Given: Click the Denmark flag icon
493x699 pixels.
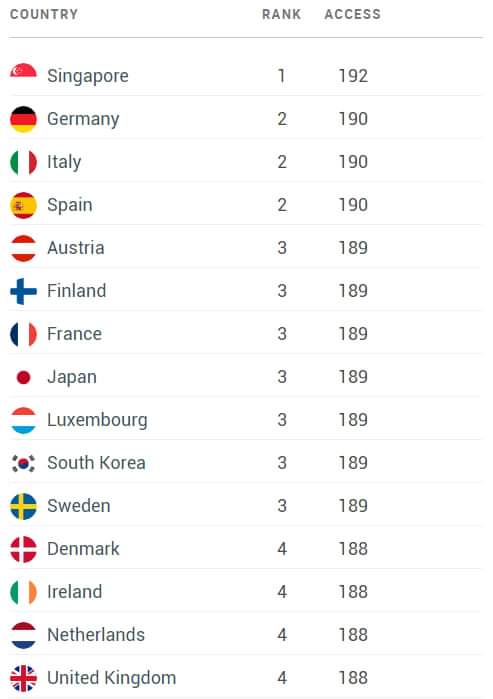Looking at the screenshot, I should 23,549.
